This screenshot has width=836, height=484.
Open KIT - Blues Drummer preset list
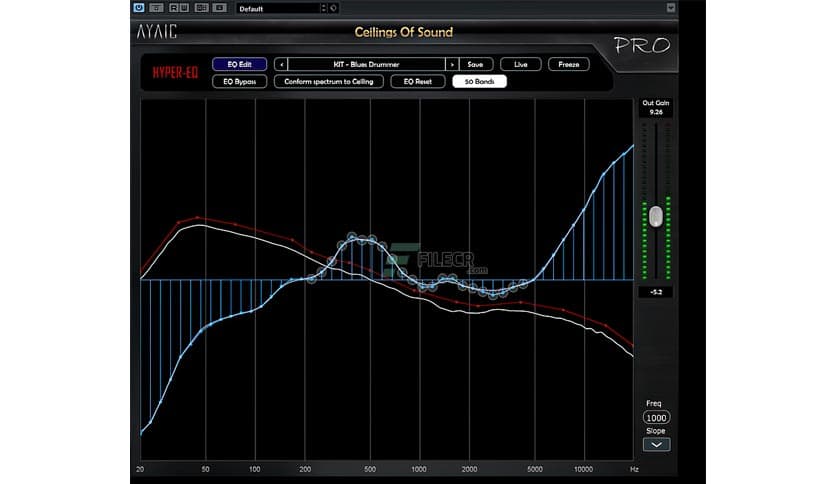[x=366, y=64]
